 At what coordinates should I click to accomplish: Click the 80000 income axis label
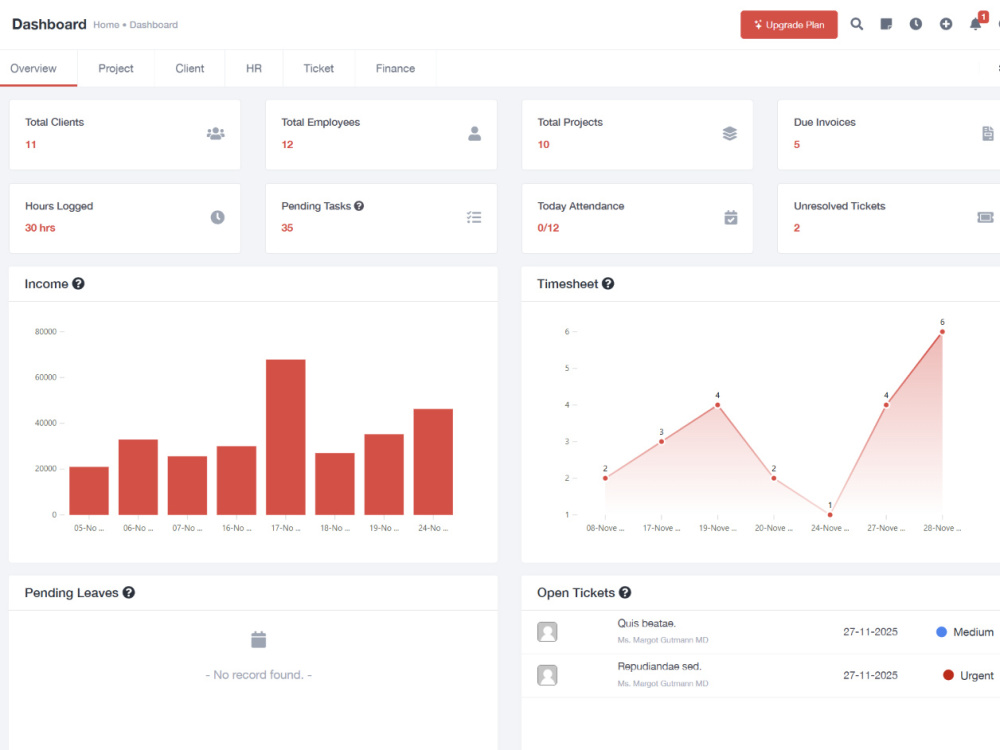coord(45,332)
